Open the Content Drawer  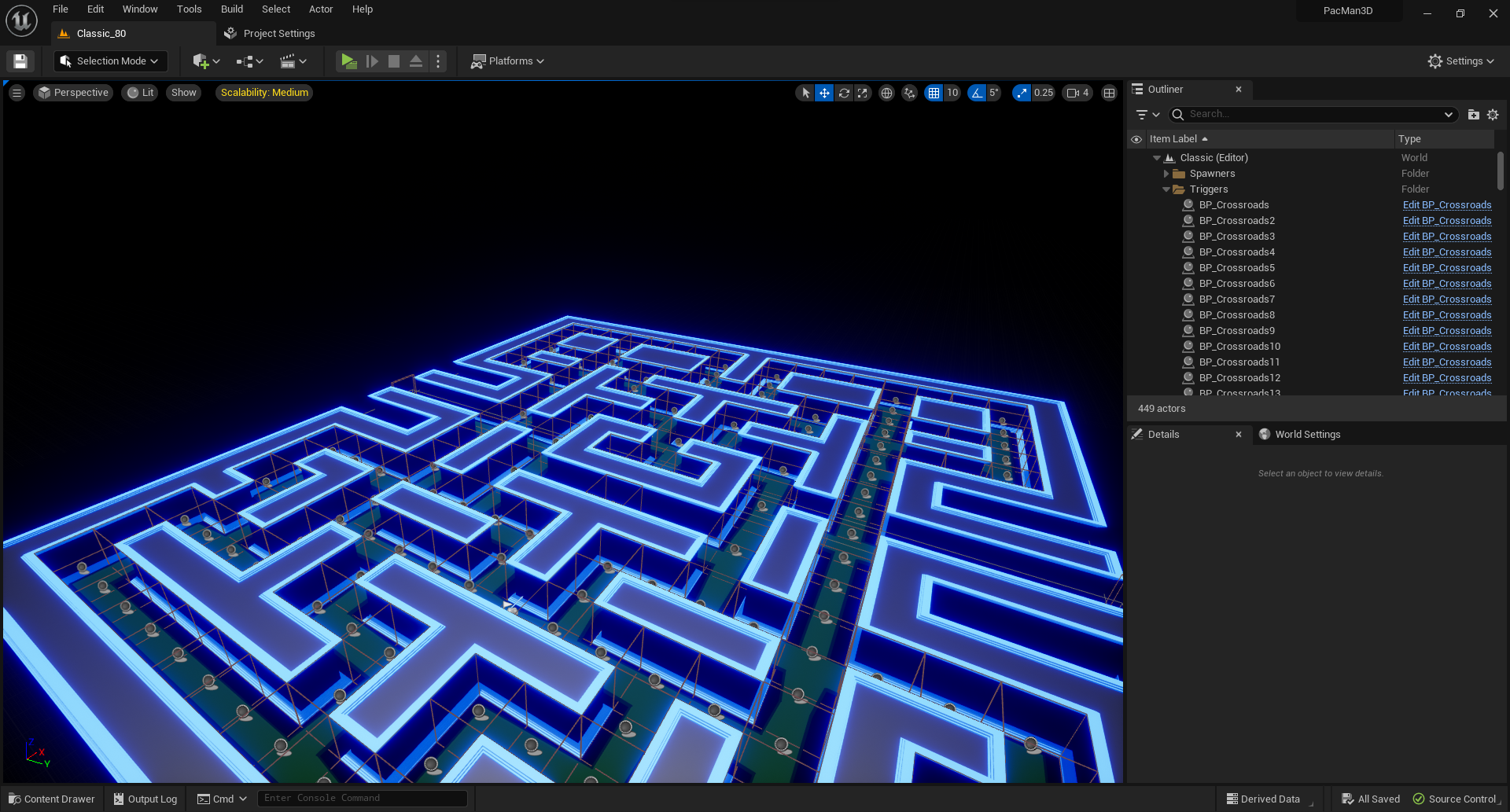tap(51, 799)
